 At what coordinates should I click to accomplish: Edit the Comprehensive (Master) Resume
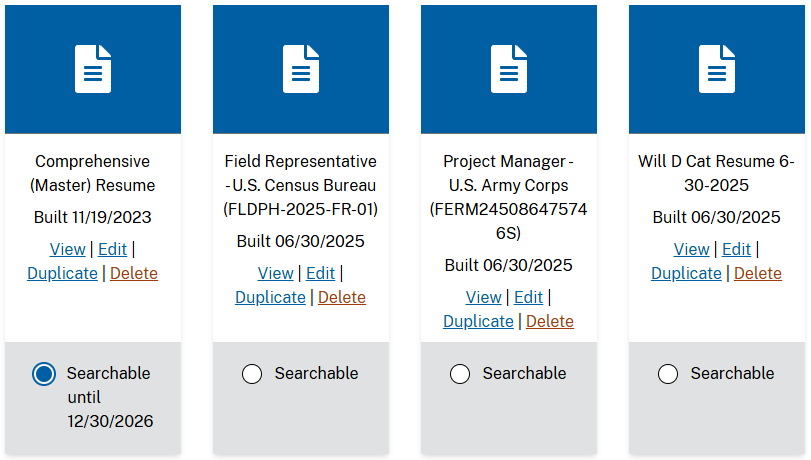[x=112, y=249]
